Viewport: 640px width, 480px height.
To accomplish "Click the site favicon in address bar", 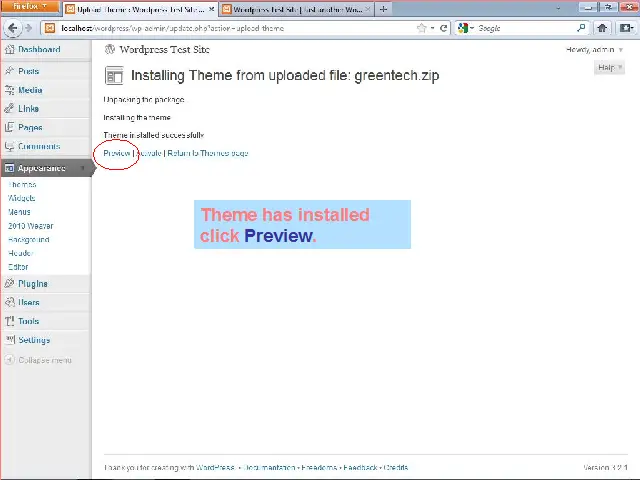I will pyautogui.click(x=50, y=28).
